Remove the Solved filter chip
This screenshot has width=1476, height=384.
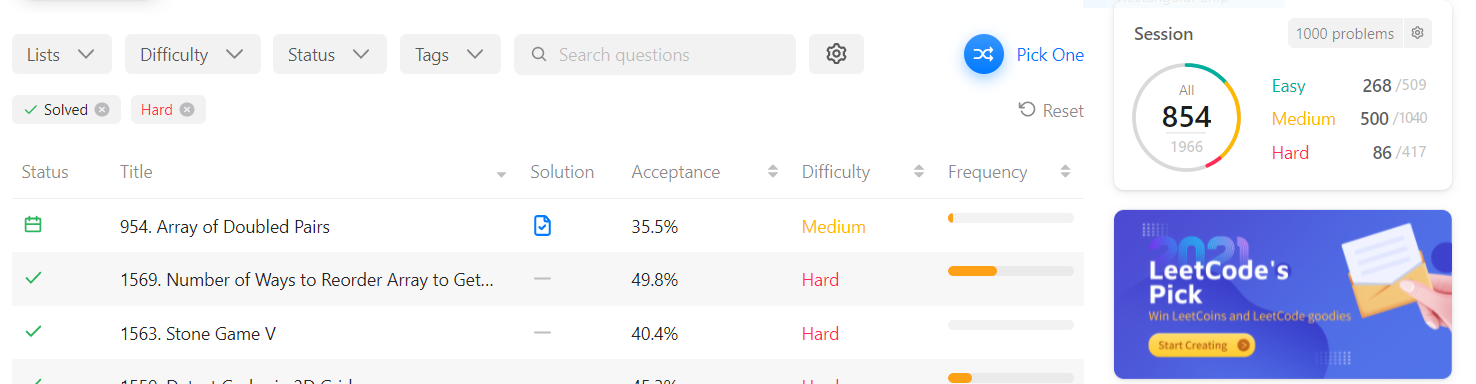tap(102, 110)
